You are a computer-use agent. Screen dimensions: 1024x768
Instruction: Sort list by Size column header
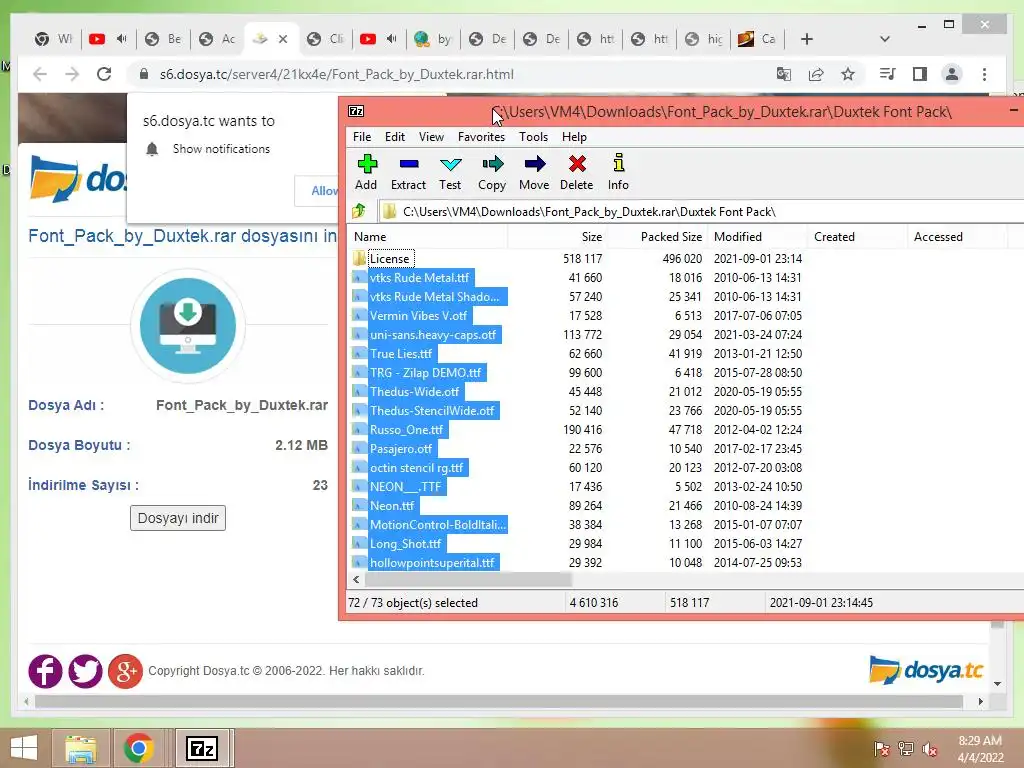click(557, 236)
